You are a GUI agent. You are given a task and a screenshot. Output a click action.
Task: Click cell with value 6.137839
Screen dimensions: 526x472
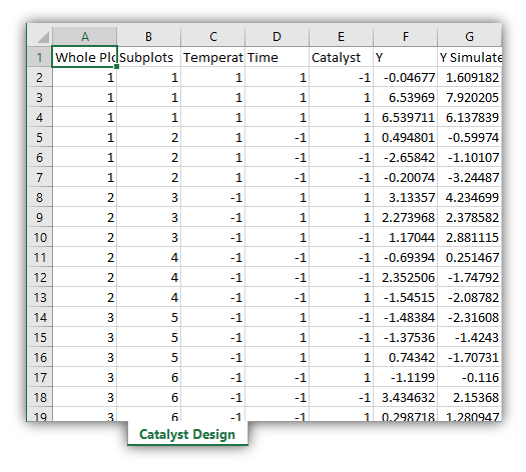[x=470, y=117]
